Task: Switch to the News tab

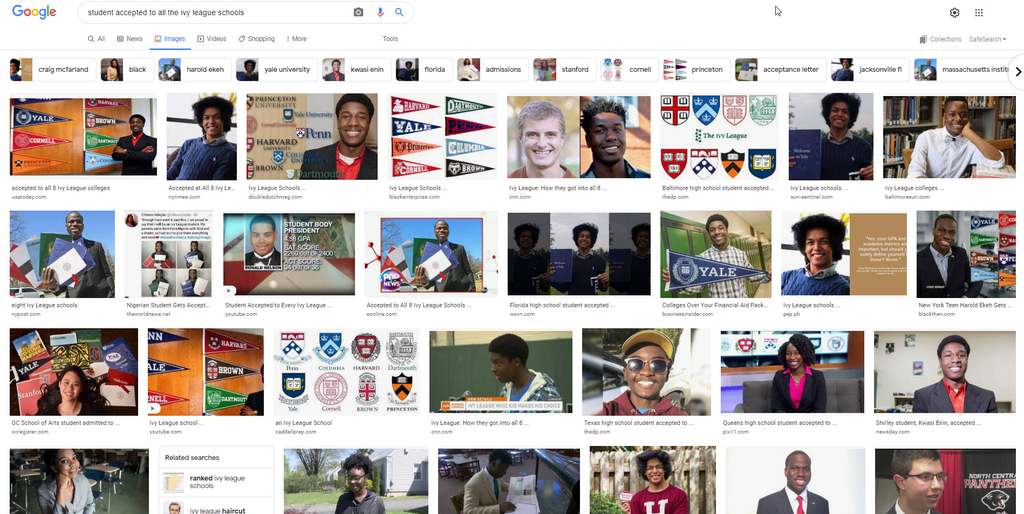Action: click(130, 39)
